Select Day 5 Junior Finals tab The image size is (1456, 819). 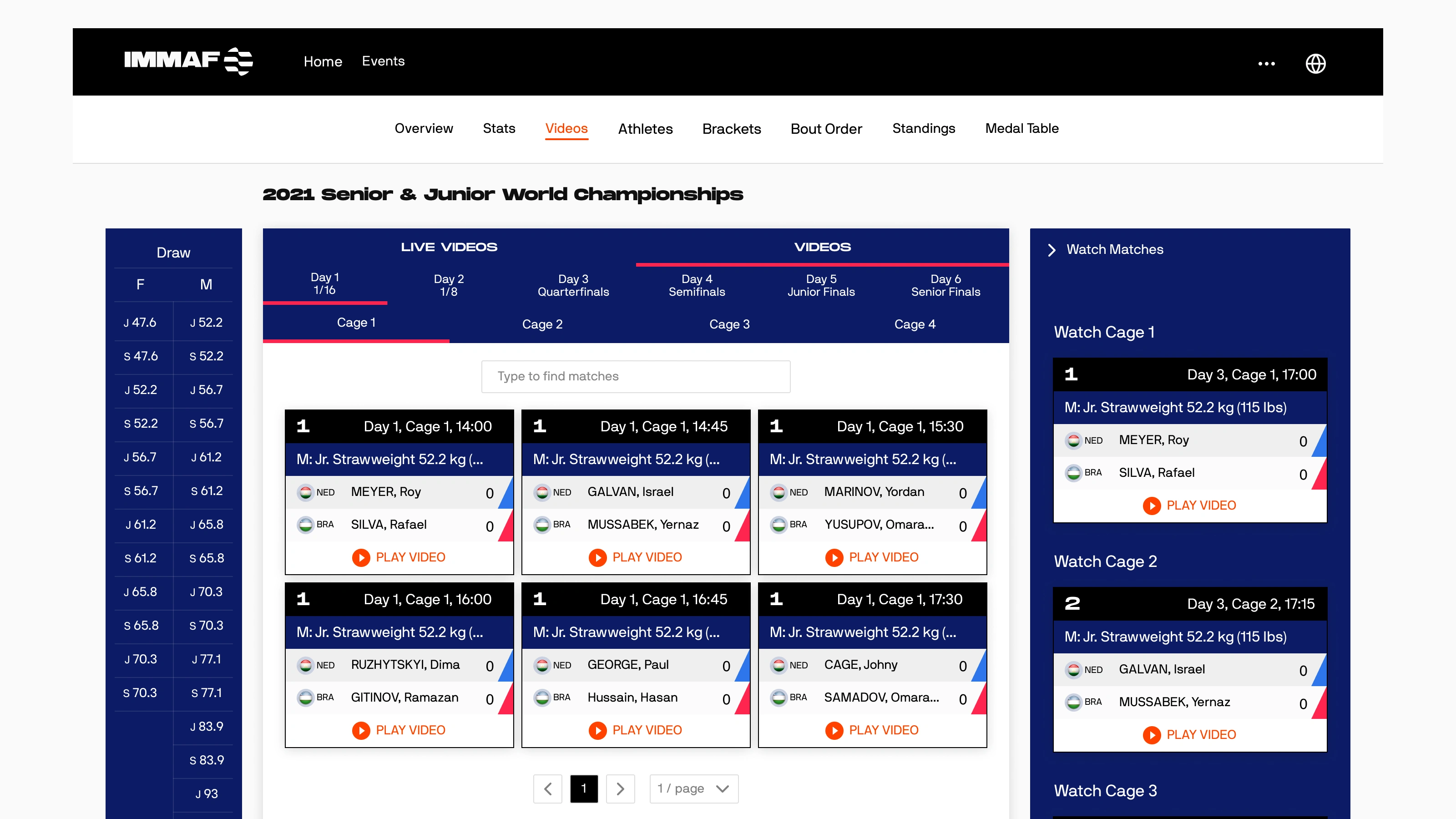click(x=821, y=285)
